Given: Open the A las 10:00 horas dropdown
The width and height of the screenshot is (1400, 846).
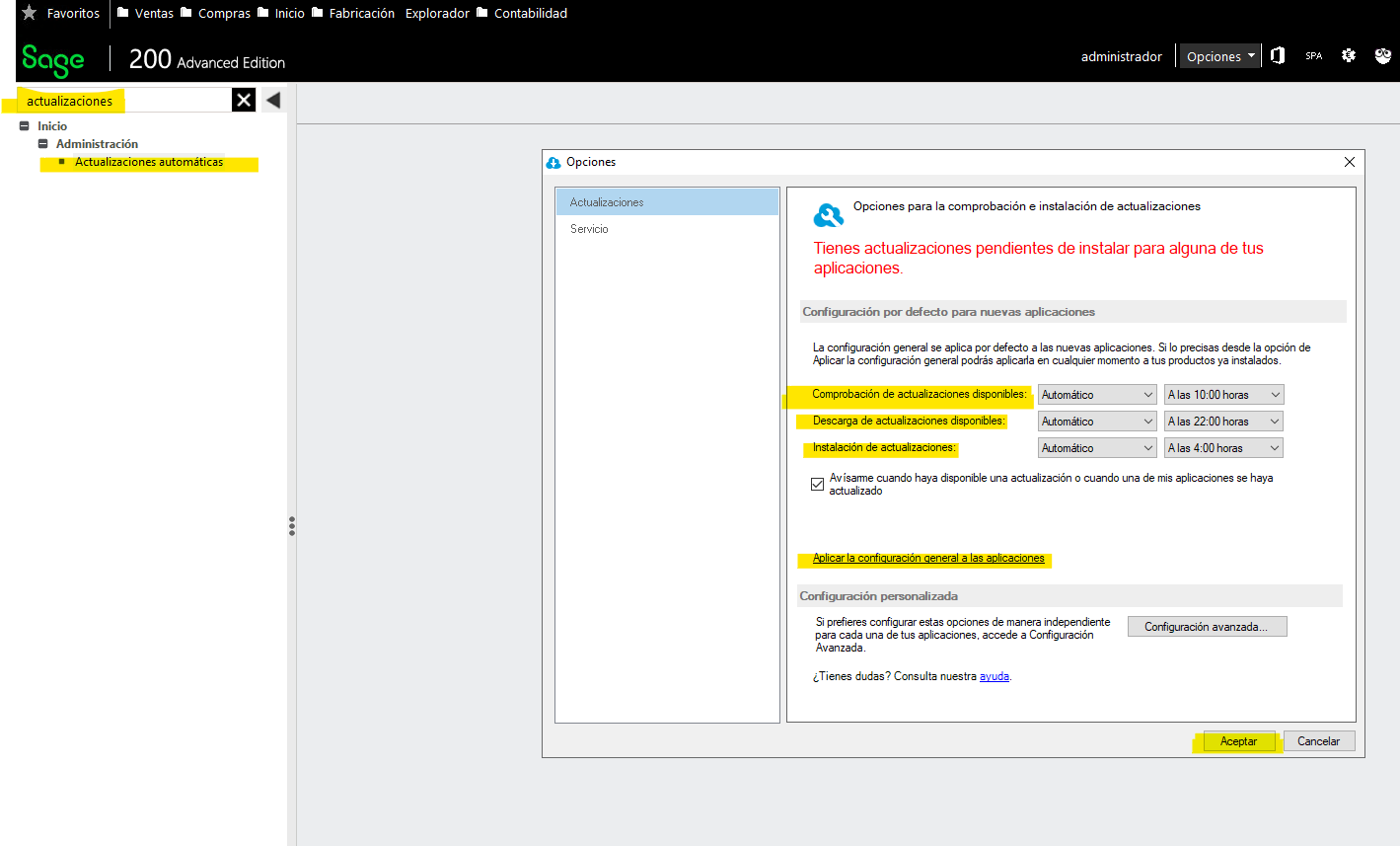Looking at the screenshot, I should click(1223, 395).
